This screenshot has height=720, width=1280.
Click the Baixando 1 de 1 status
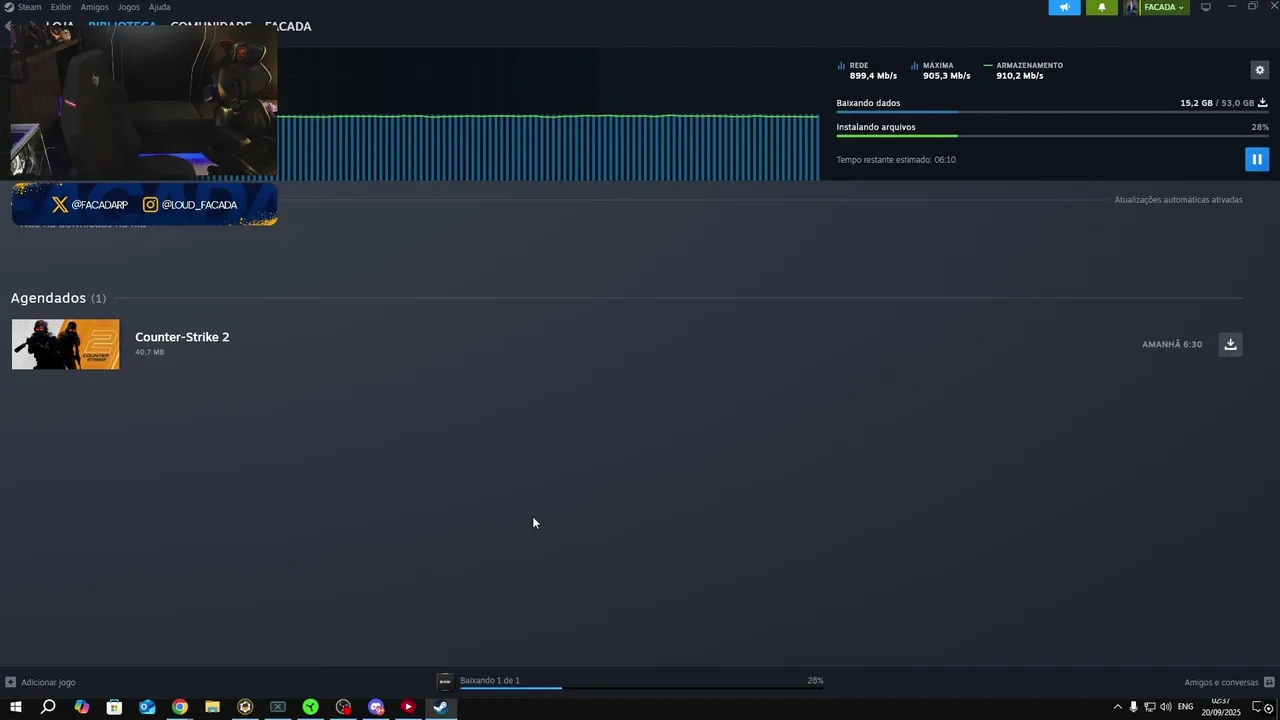[x=490, y=680]
